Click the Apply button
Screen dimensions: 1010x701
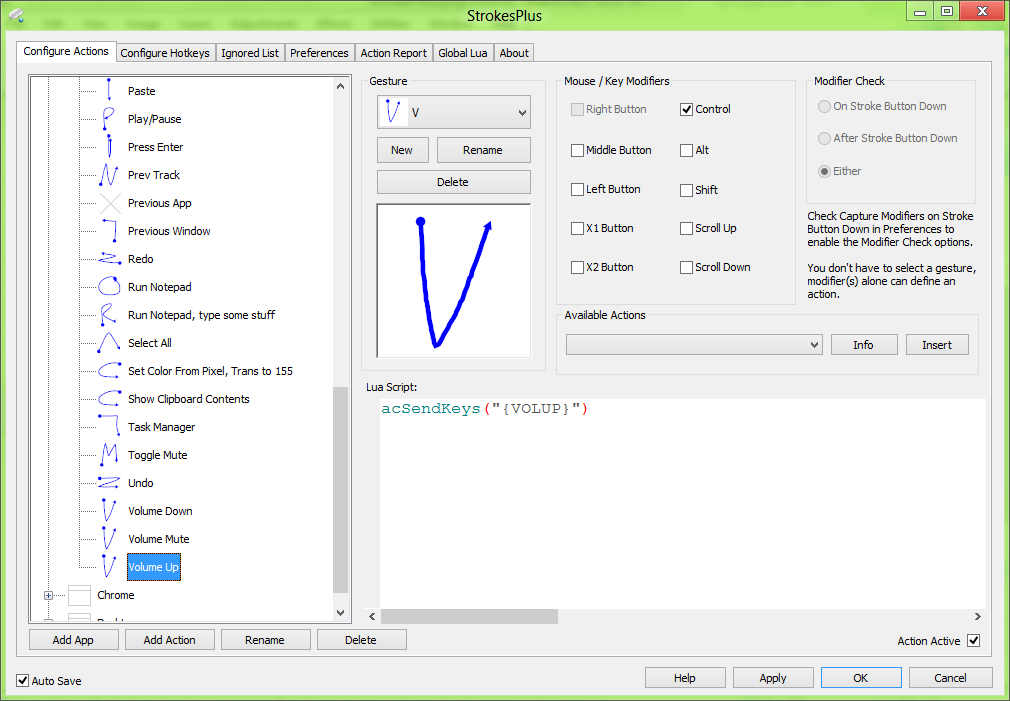click(773, 678)
